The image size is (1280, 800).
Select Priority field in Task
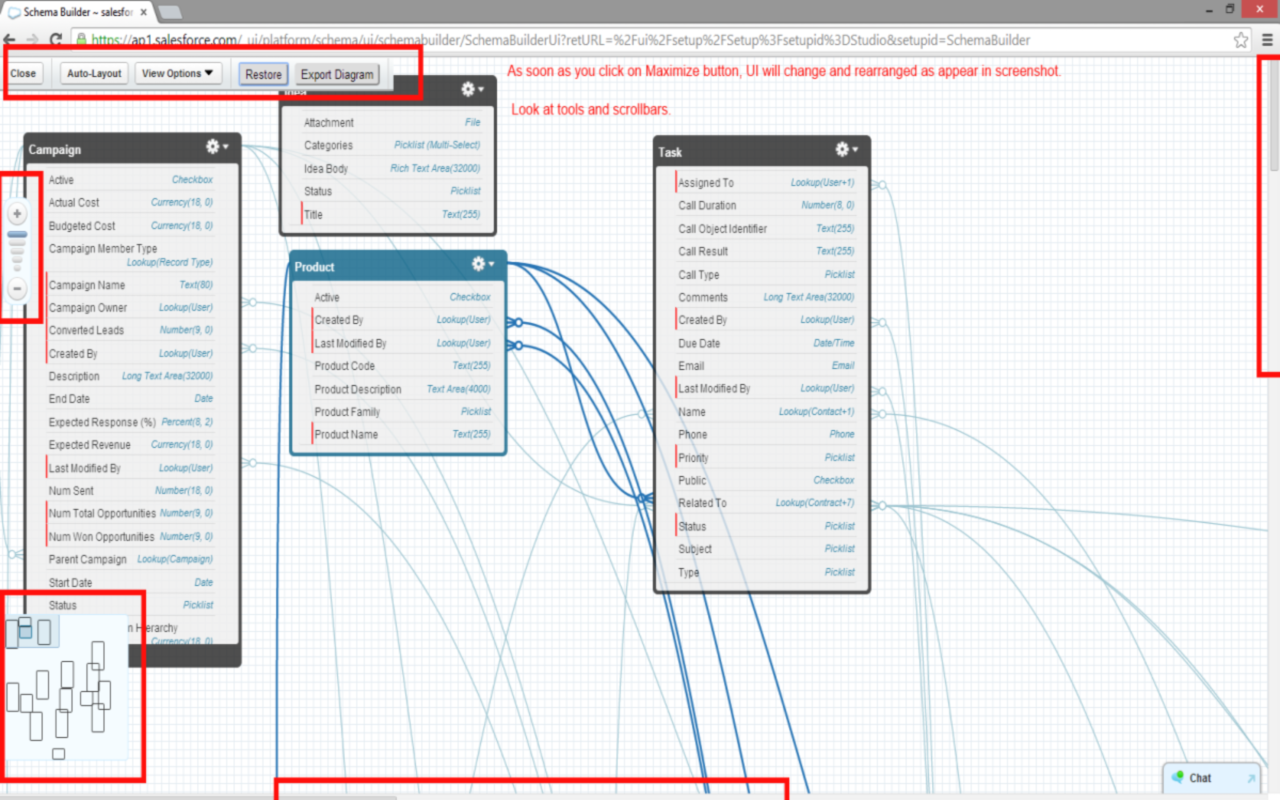click(766, 458)
